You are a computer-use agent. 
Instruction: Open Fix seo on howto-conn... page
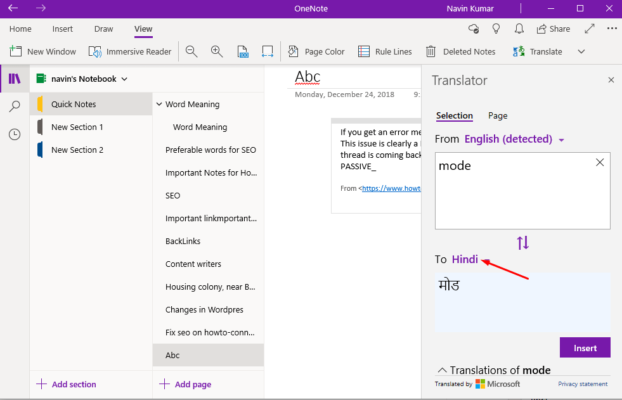click(210, 333)
